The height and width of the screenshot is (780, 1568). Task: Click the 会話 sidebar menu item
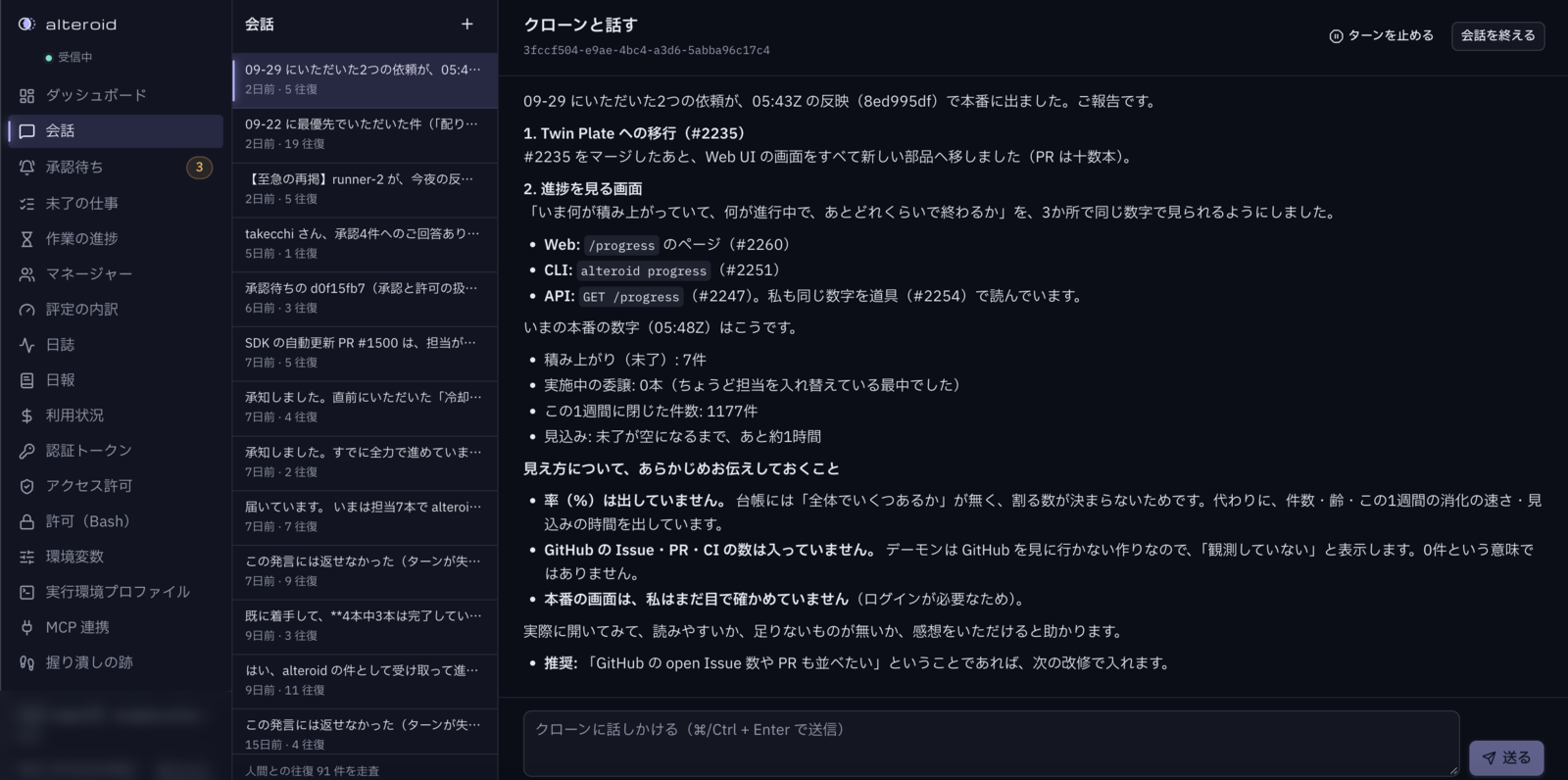(x=116, y=131)
